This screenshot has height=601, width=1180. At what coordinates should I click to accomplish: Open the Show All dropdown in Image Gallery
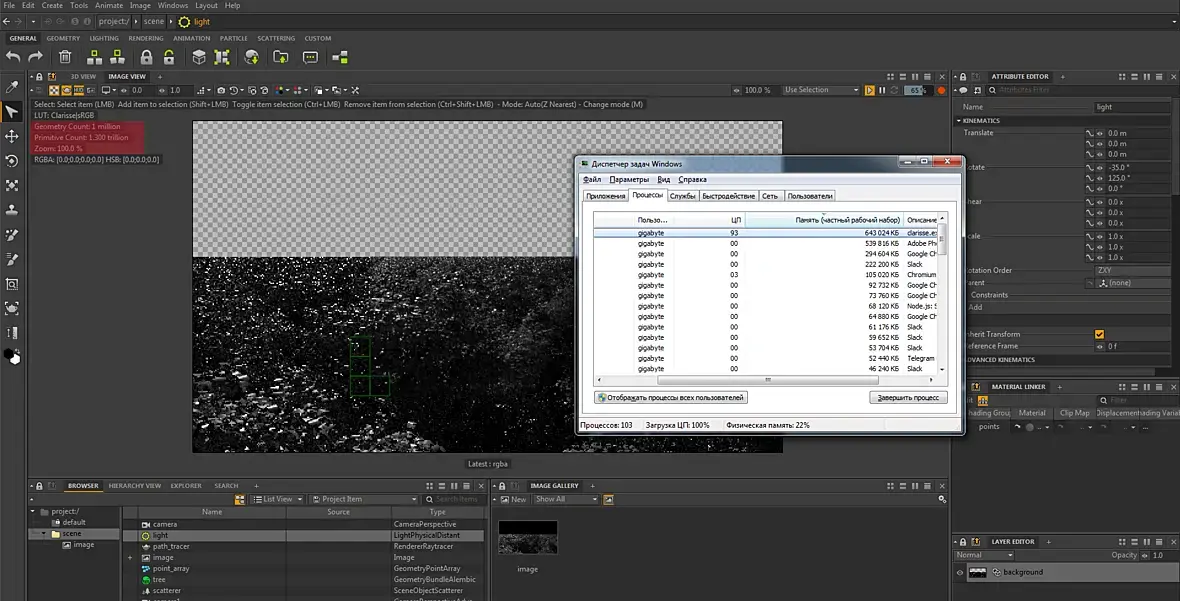click(x=566, y=499)
